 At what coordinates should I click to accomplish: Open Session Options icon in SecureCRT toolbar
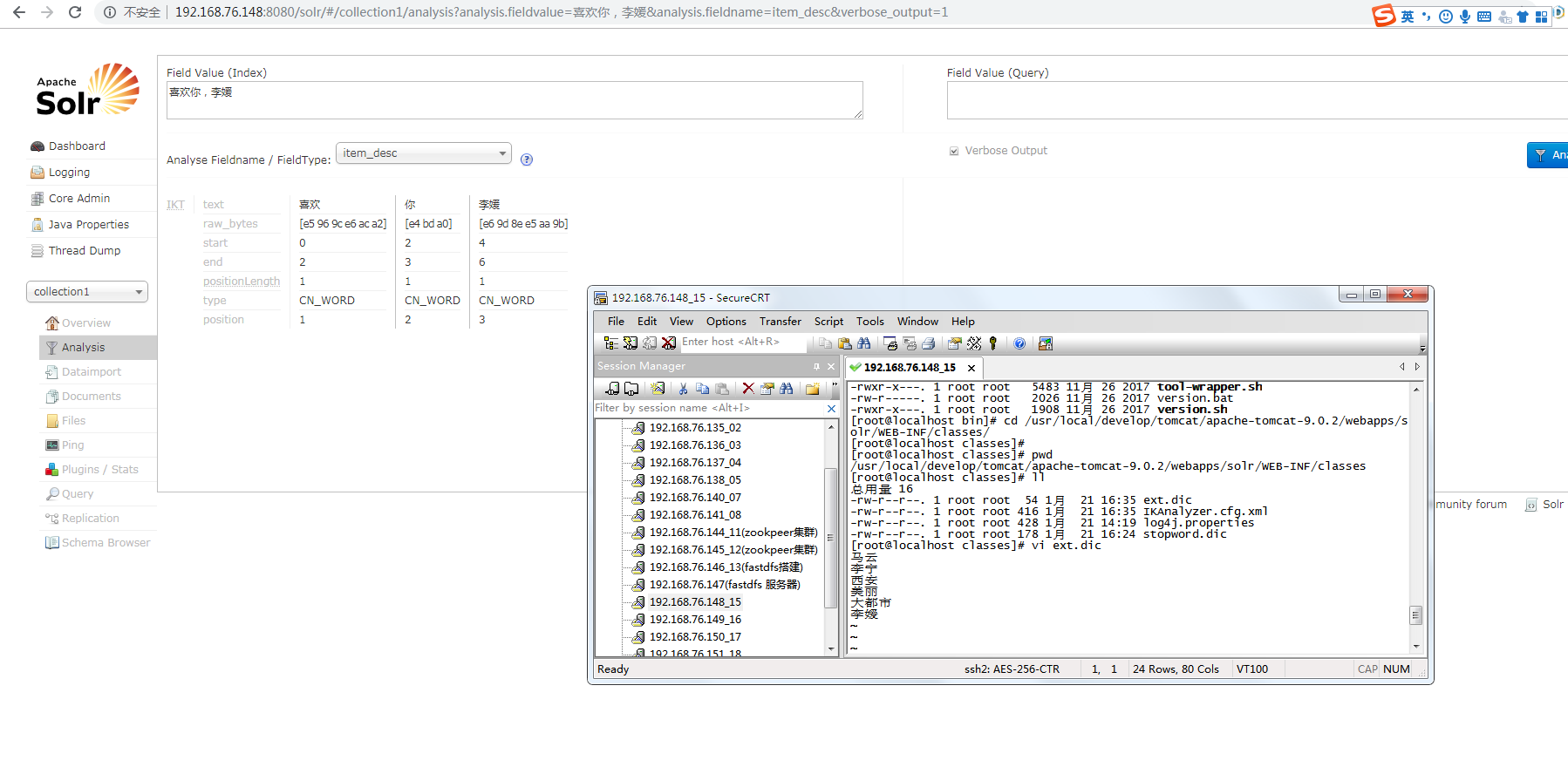955,343
